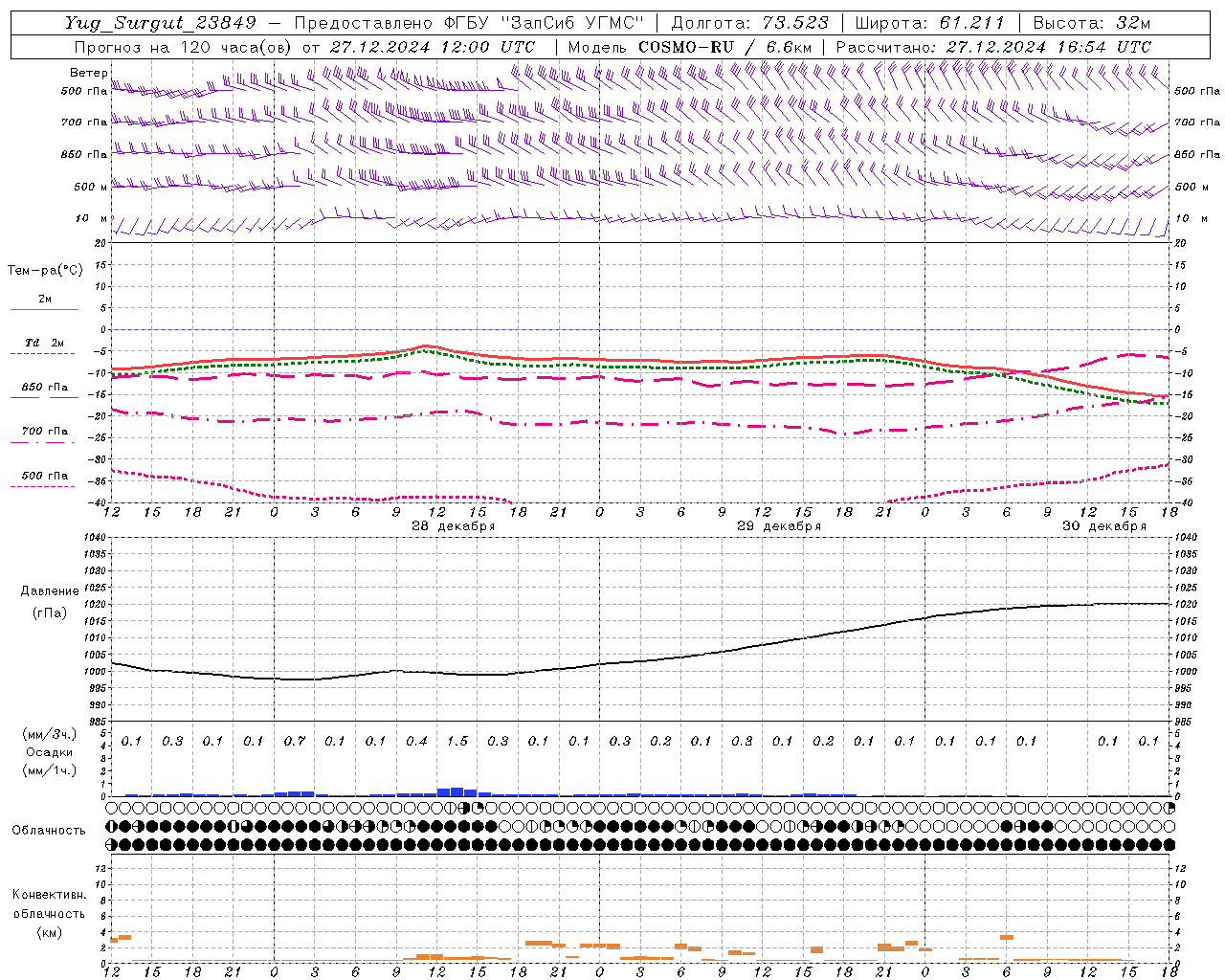Viewport: 1225px width, 980px height.
Task: Click the "Осадки" precipitation label
Action: pos(50,752)
